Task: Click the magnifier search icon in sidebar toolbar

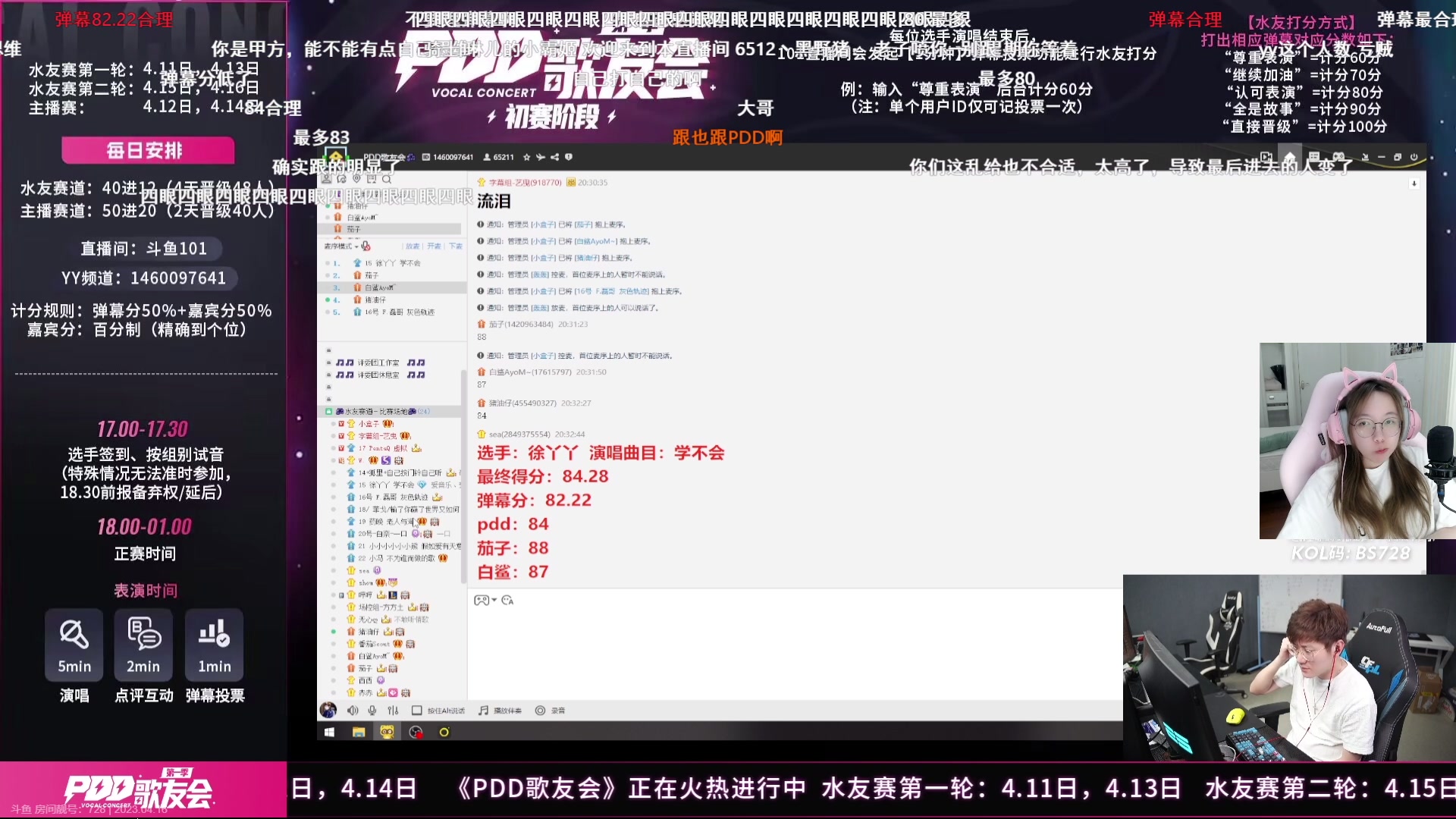Action: pyautogui.click(x=387, y=179)
